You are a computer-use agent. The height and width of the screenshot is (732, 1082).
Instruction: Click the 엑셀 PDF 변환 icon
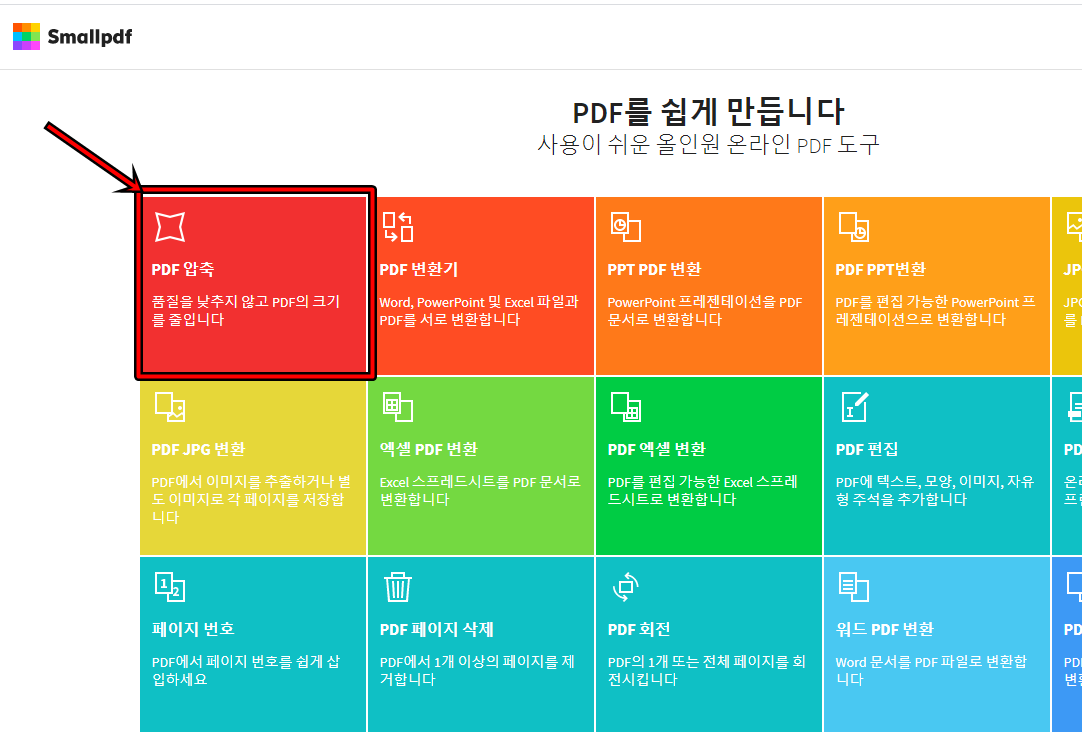[x=398, y=407]
